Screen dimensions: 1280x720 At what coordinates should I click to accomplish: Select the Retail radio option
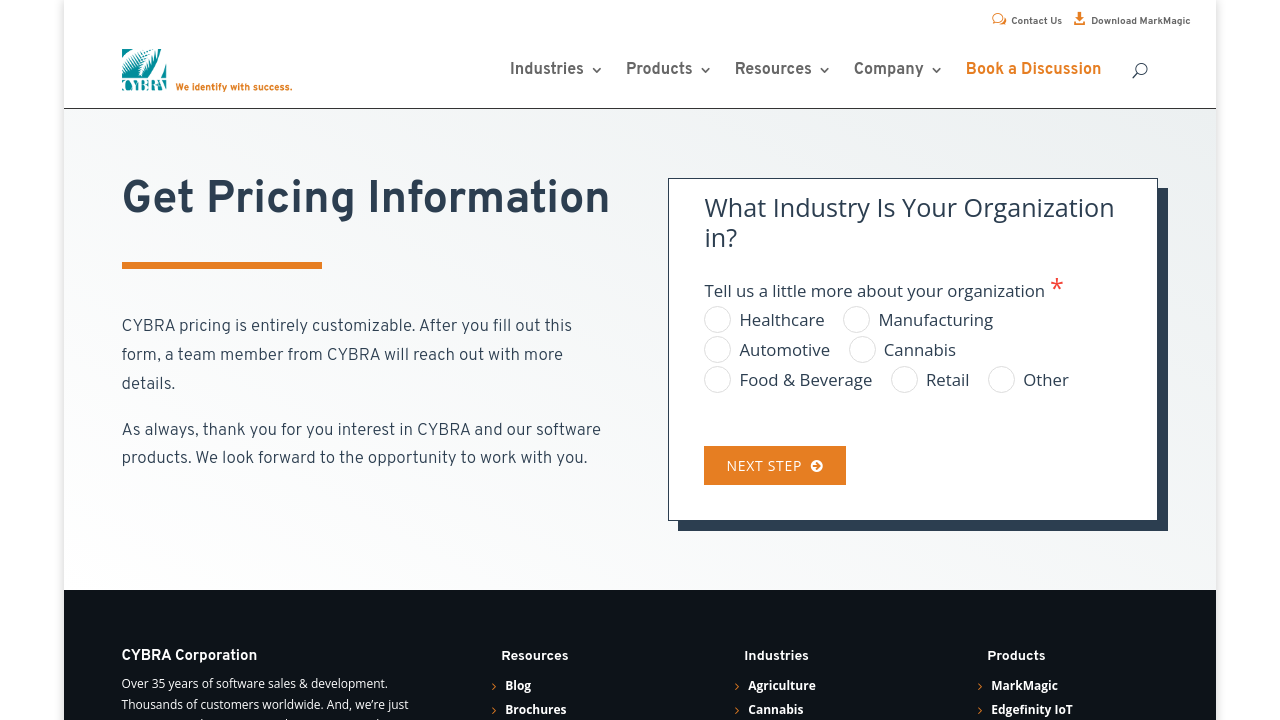tap(905, 380)
